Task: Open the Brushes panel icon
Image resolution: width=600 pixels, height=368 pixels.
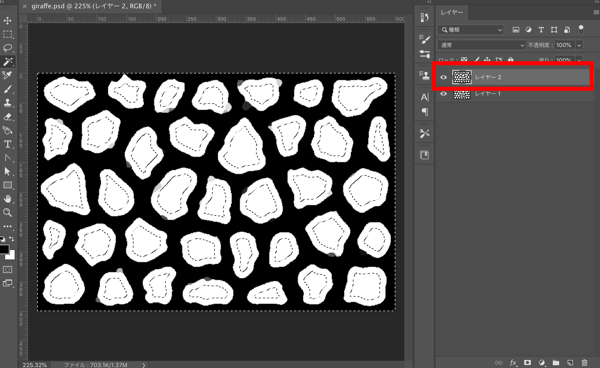Action: [x=425, y=54]
